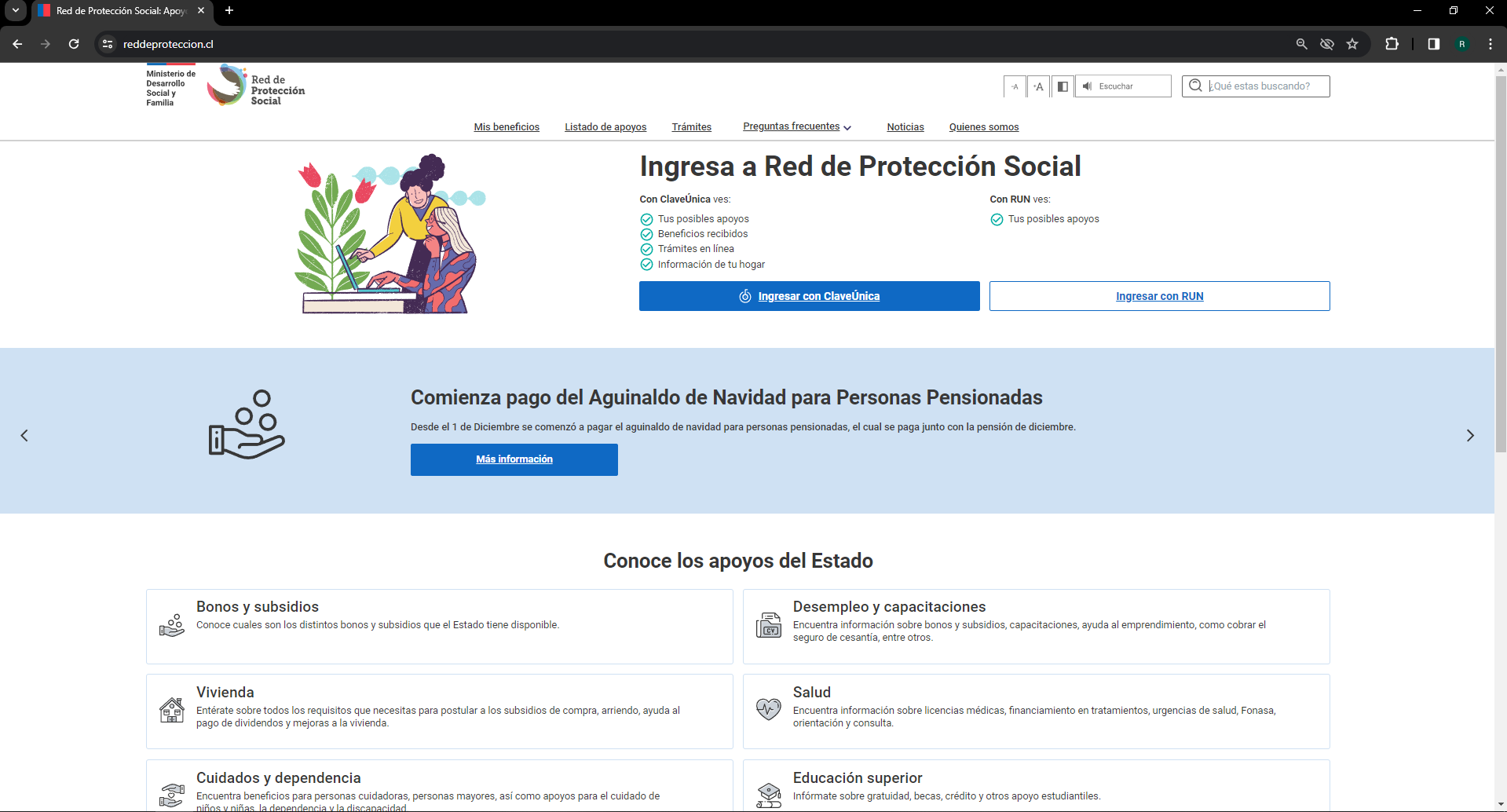Screen dimensions: 1507x812
Task: Open the tab search chevron
Action: [16, 11]
